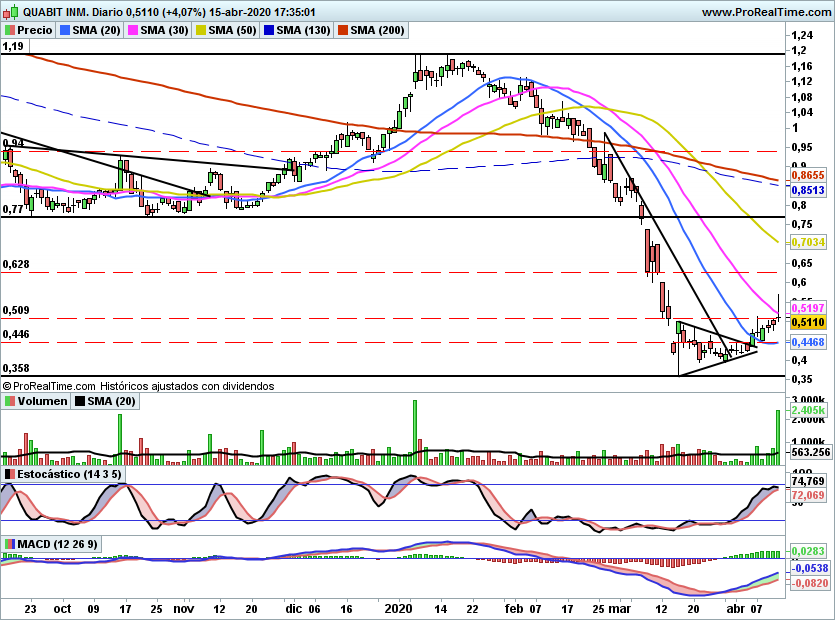Screen dimensions: 835x620
Task: Select the SMA (130) indicator label
Action: click(x=304, y=30)
